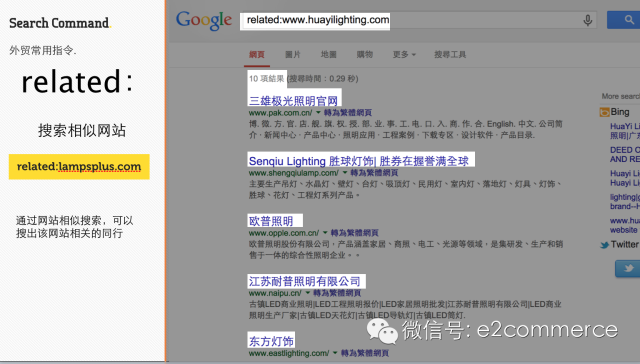Open the 江苏耐普照明有限公司 result
This screenshot has height=364, width=640.
[x=304, y=281]
